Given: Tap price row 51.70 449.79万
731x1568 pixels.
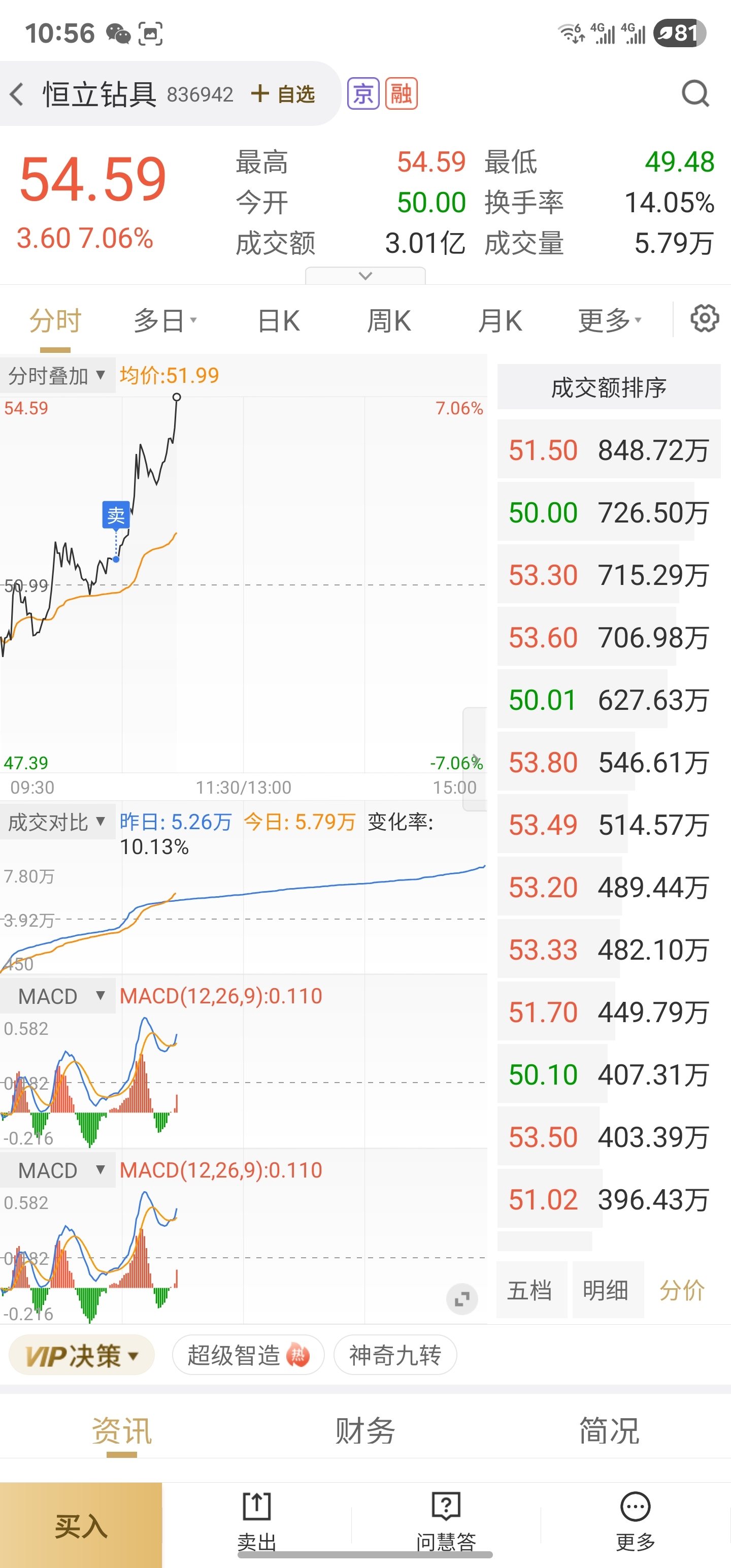Looking at the screenshot, I should (x=609, y=1012).
